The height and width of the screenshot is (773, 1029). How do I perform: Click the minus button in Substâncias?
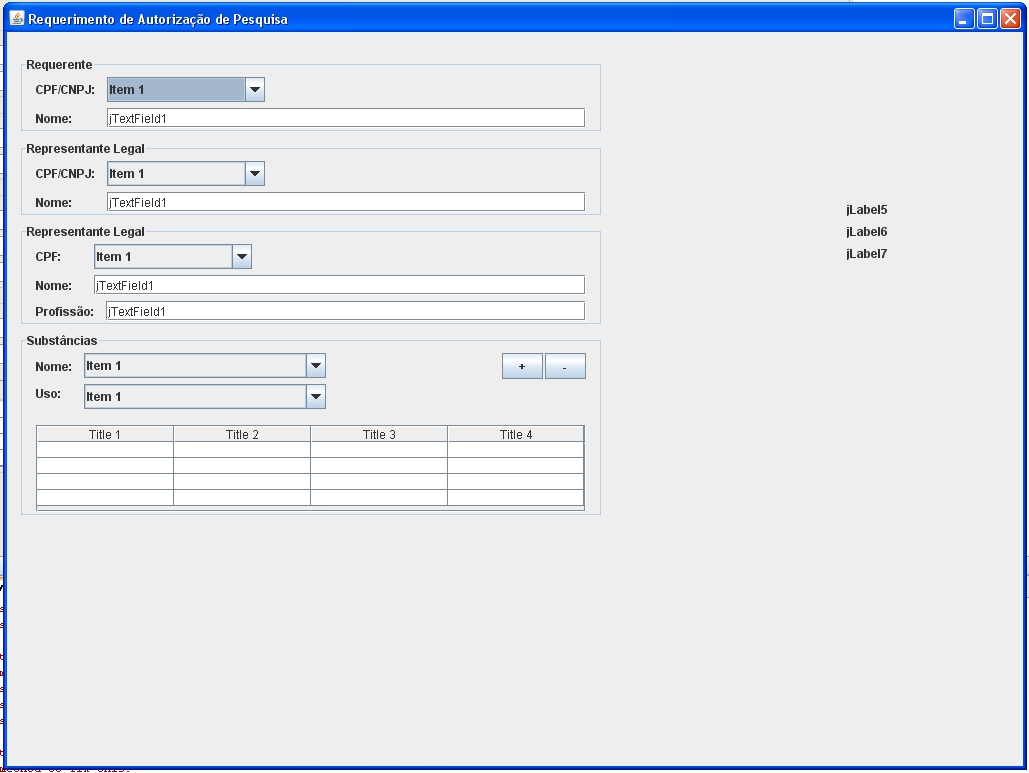click(x=565, y=366)
